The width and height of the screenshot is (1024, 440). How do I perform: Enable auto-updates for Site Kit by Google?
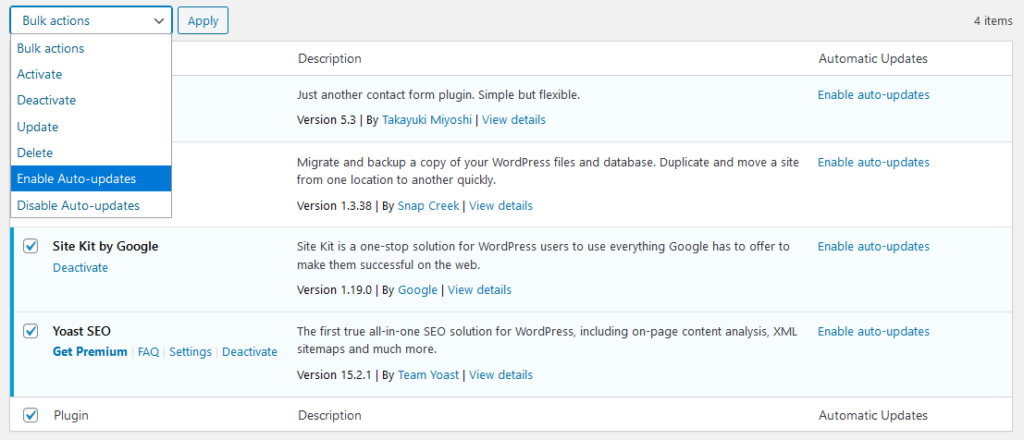click(874, 246)
